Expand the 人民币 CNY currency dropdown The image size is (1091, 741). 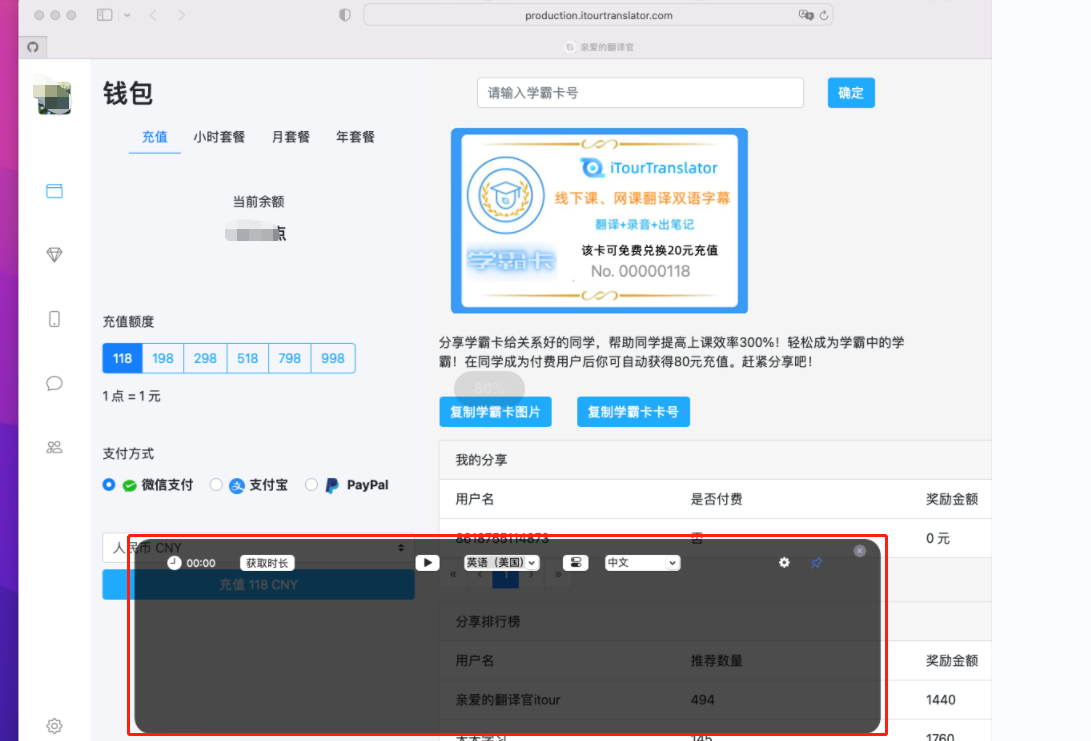(258, 548)
